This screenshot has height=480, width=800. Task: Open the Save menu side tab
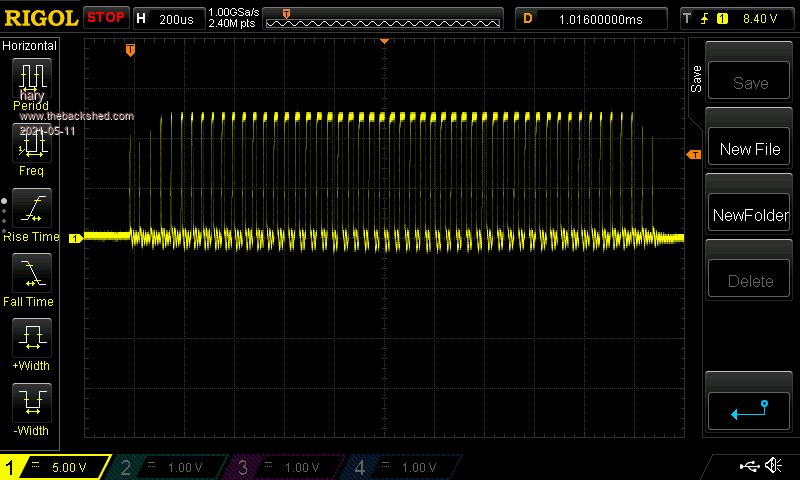(696, 80)
